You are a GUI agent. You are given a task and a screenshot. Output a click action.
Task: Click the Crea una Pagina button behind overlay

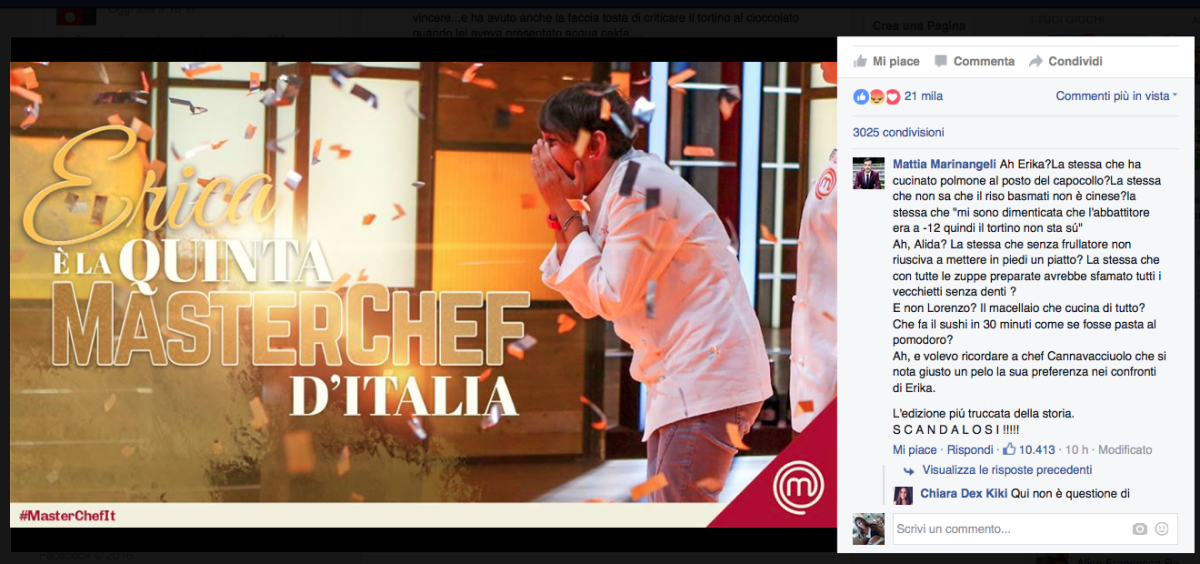click(919, 26)
